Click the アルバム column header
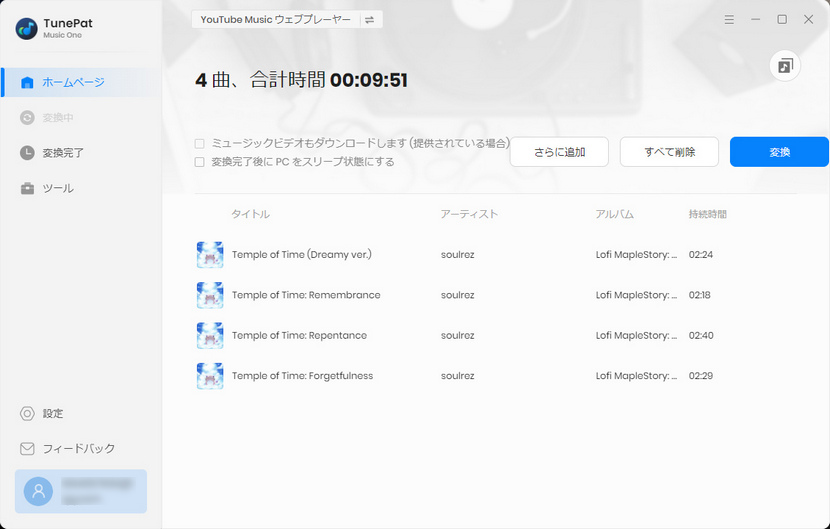This screenshot has width=830, height=529. pyautogui.click(x=615, y=214)
